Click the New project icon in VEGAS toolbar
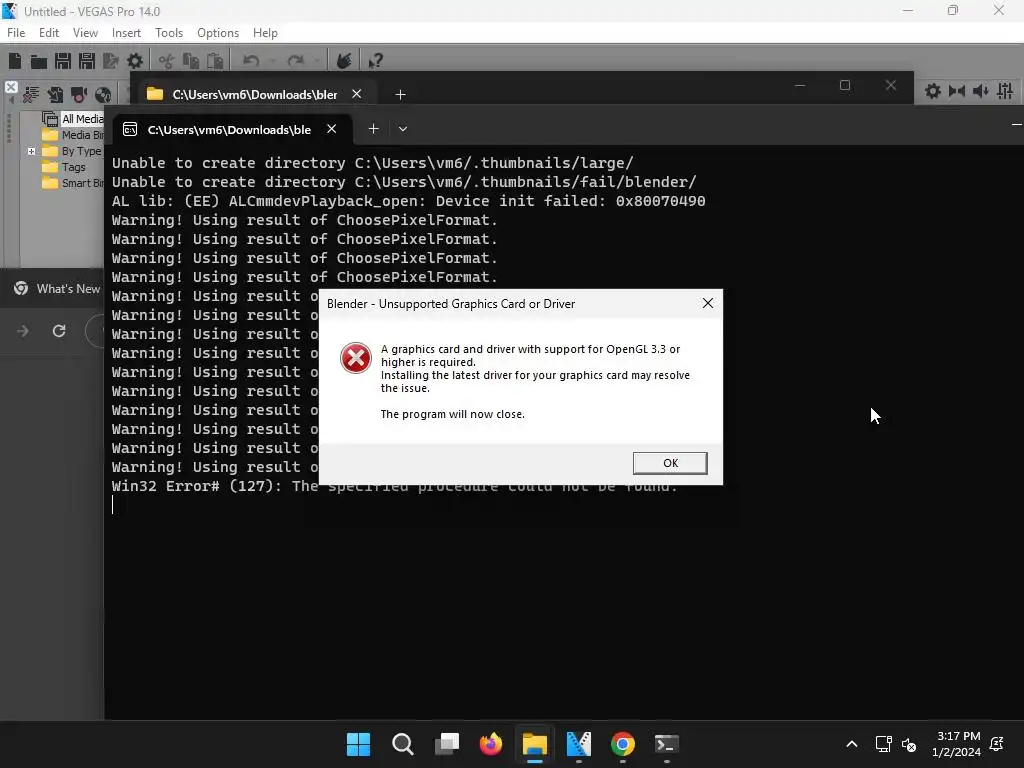This screenshot has height=768, width=1024. click(15, 61)
